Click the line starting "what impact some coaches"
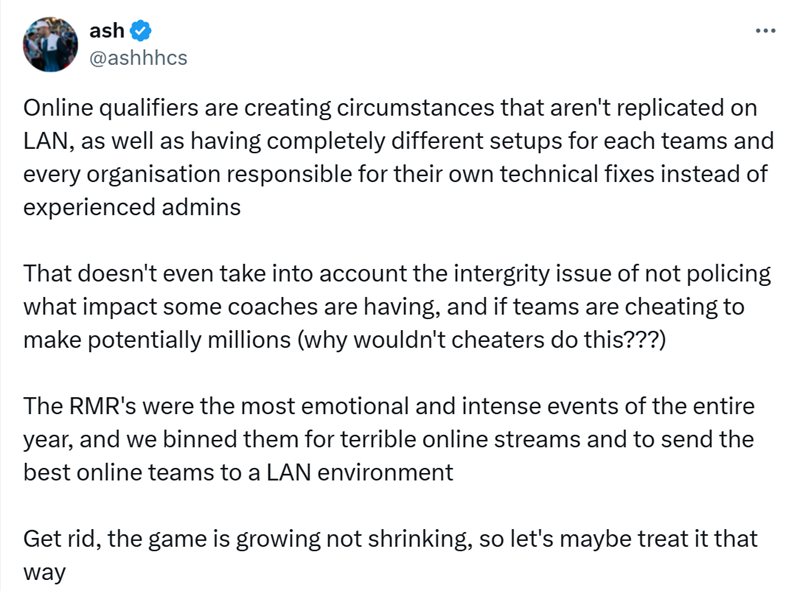This screenshot has width=800, height=591. click(384, 307)
